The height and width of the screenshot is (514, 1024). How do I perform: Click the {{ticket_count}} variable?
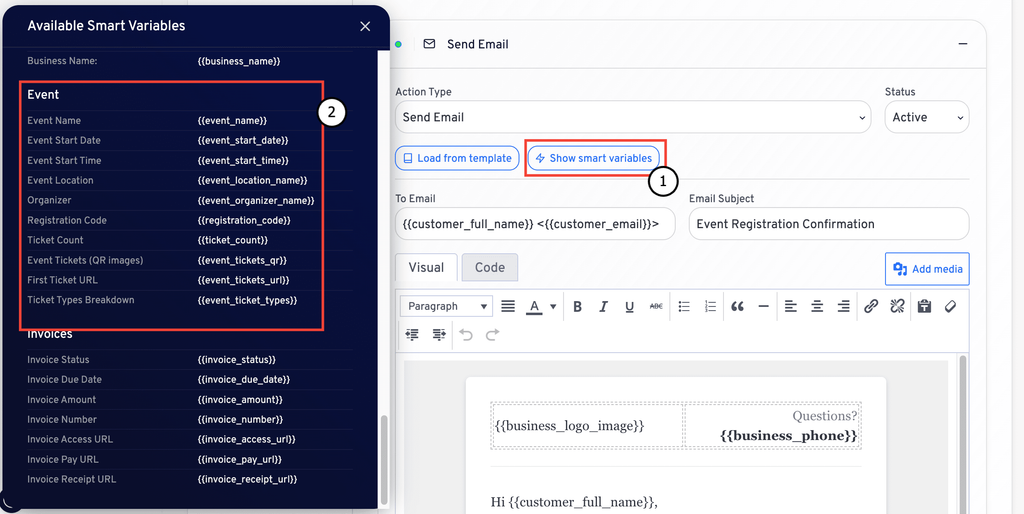click(x=232, y=240)
